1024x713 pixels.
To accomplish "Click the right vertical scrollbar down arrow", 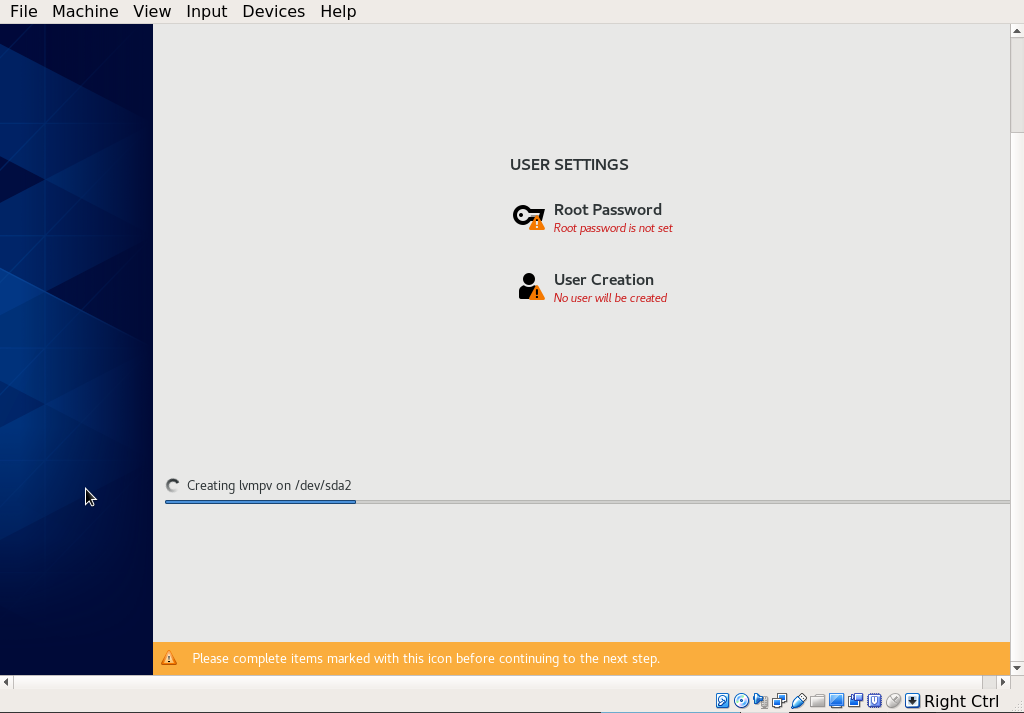I will click(1017, 670).
